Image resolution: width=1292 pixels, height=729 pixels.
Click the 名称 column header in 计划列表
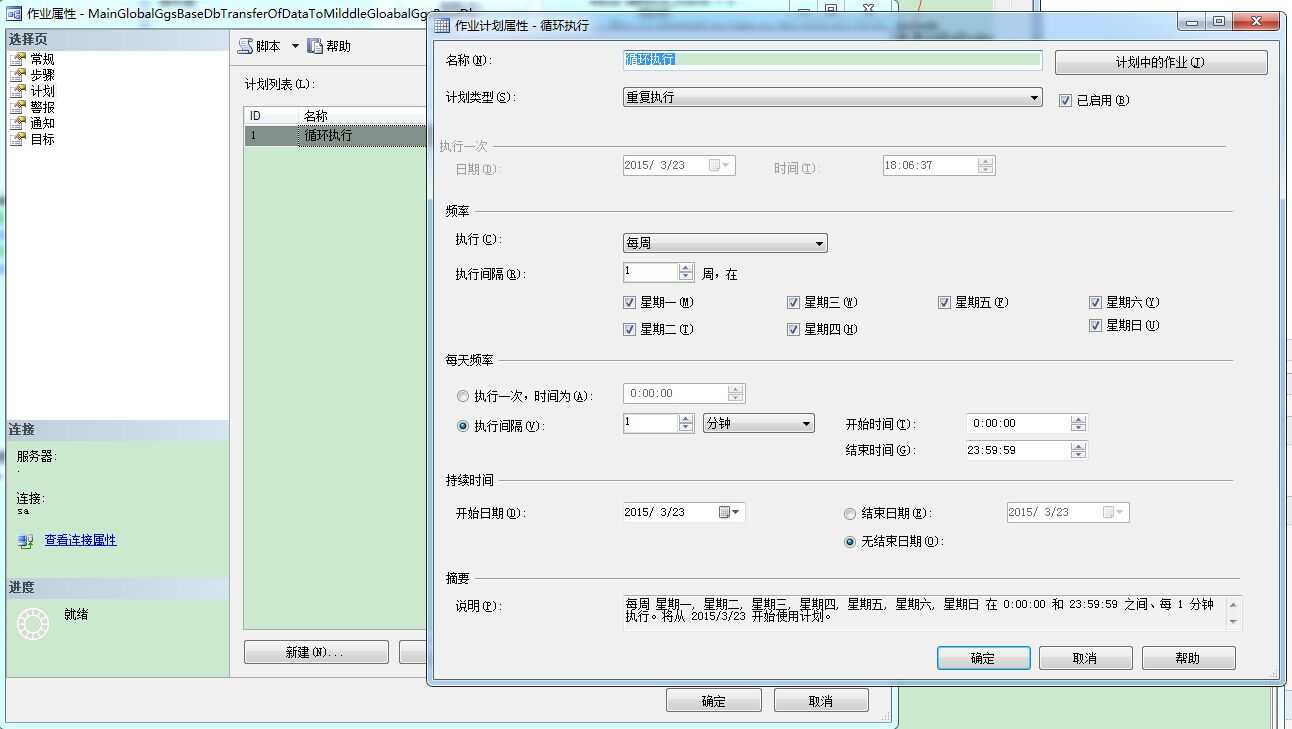(363, 116)
